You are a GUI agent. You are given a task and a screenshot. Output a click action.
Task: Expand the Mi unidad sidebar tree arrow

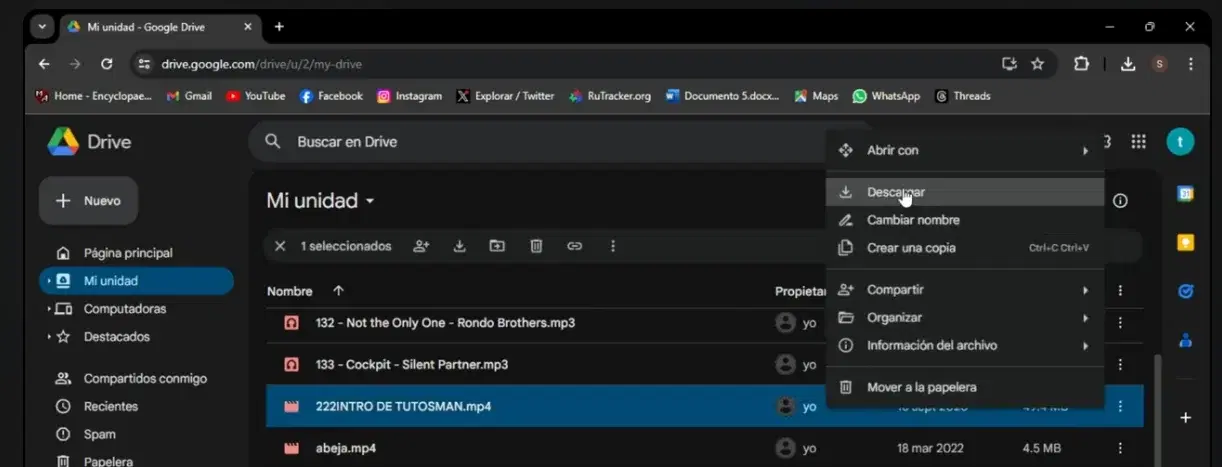[x=48, y=281]
